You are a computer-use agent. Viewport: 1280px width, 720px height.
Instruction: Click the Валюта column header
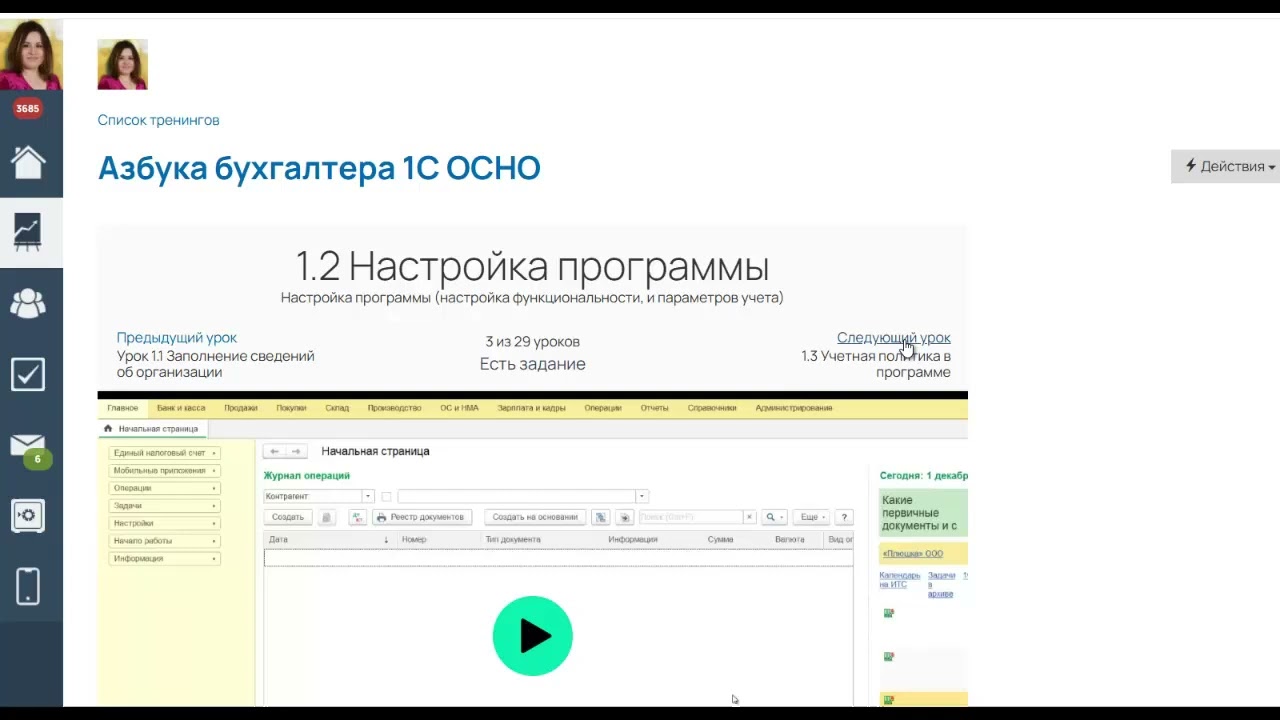click(x=790, y=540)
